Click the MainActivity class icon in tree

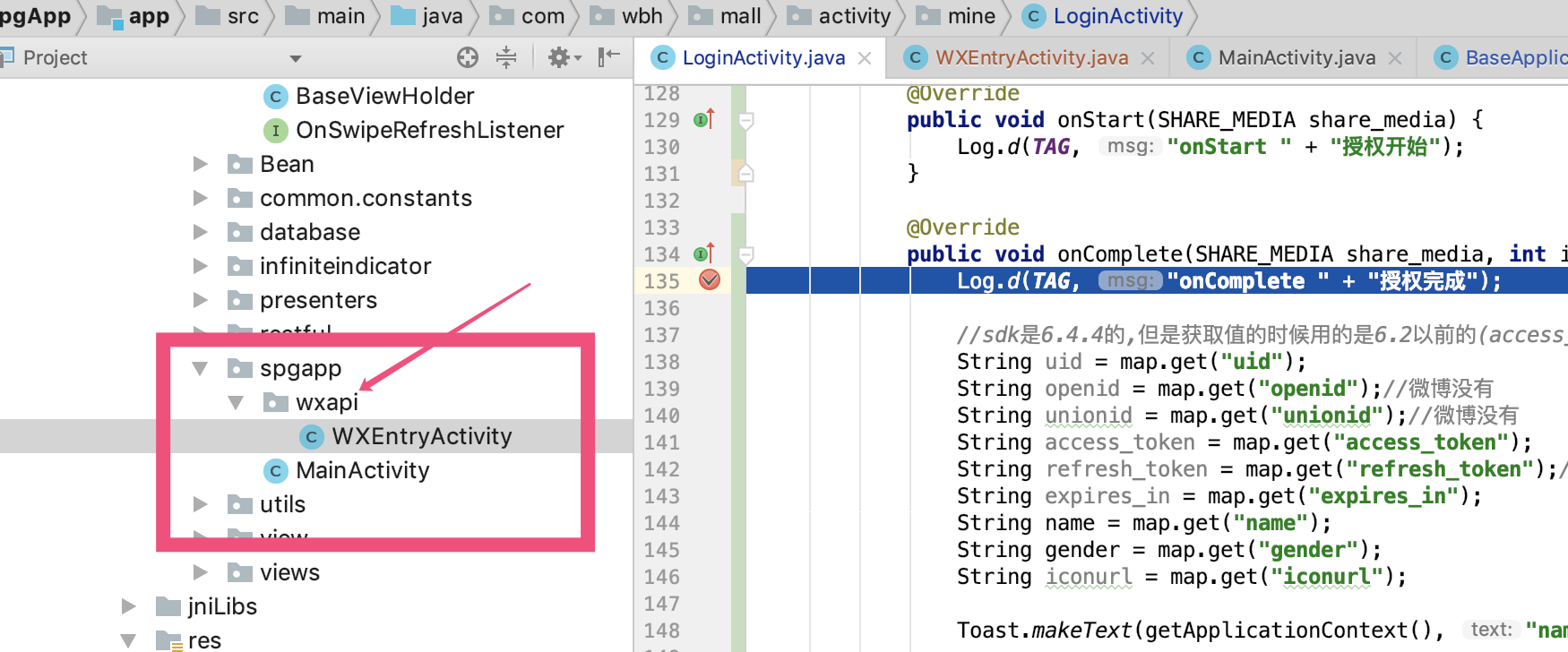[275, 471]
